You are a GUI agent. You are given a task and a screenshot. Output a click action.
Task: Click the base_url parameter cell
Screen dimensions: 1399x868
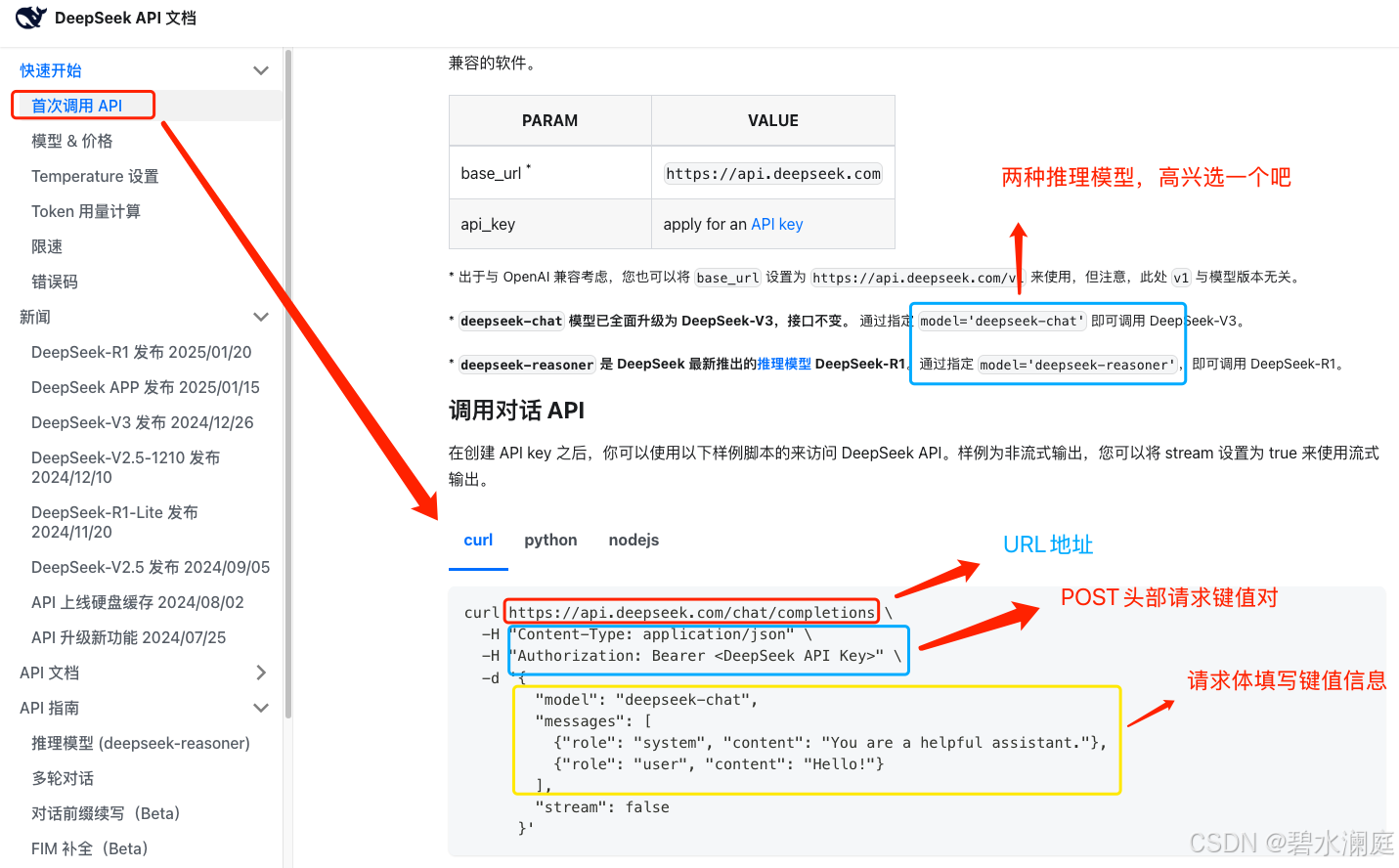(x=550, y=173)
